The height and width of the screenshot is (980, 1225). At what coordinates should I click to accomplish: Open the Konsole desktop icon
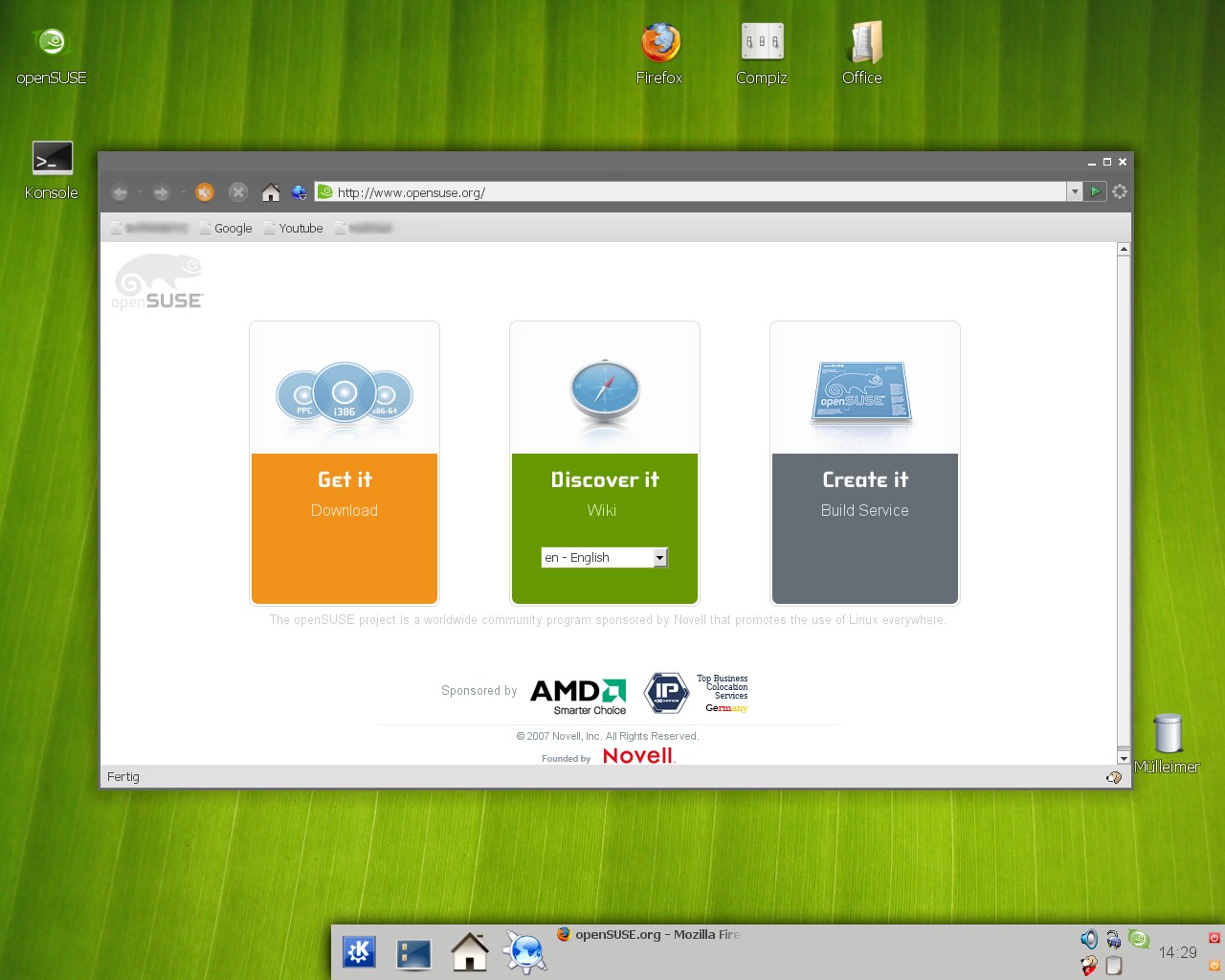[52, 170]
